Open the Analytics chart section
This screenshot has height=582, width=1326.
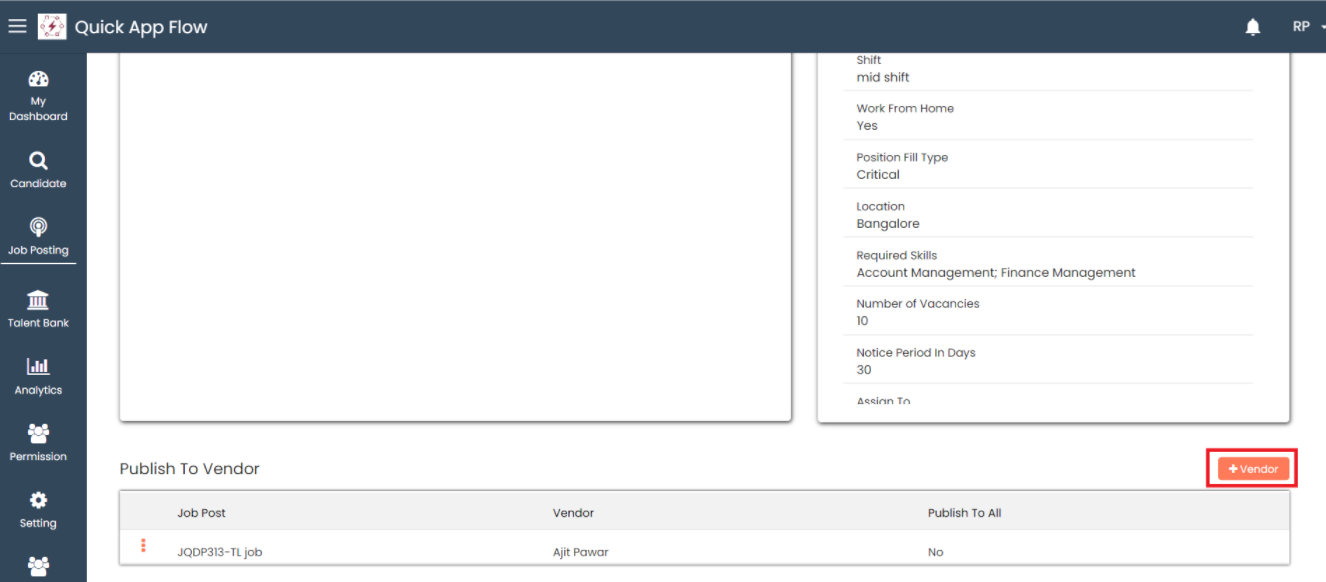[x=38, y=376]
